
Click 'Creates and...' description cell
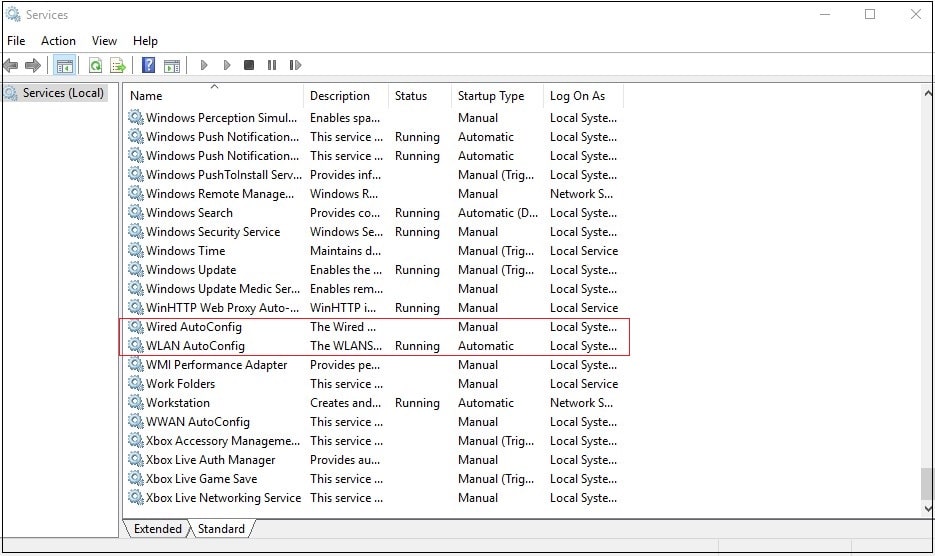(x=345, y=403)
